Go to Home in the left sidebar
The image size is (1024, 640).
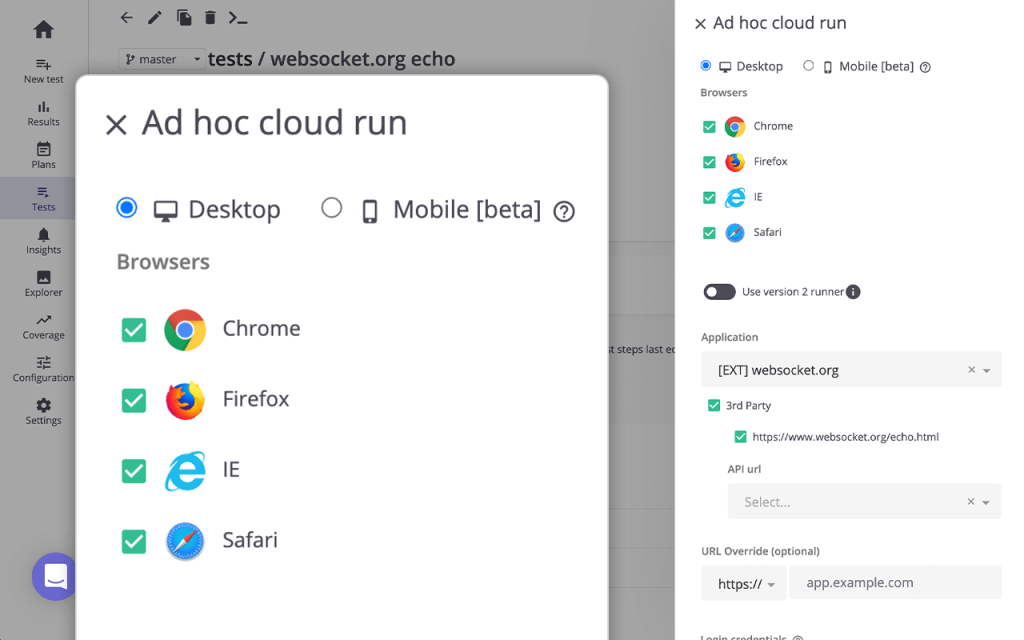[43, 29]
